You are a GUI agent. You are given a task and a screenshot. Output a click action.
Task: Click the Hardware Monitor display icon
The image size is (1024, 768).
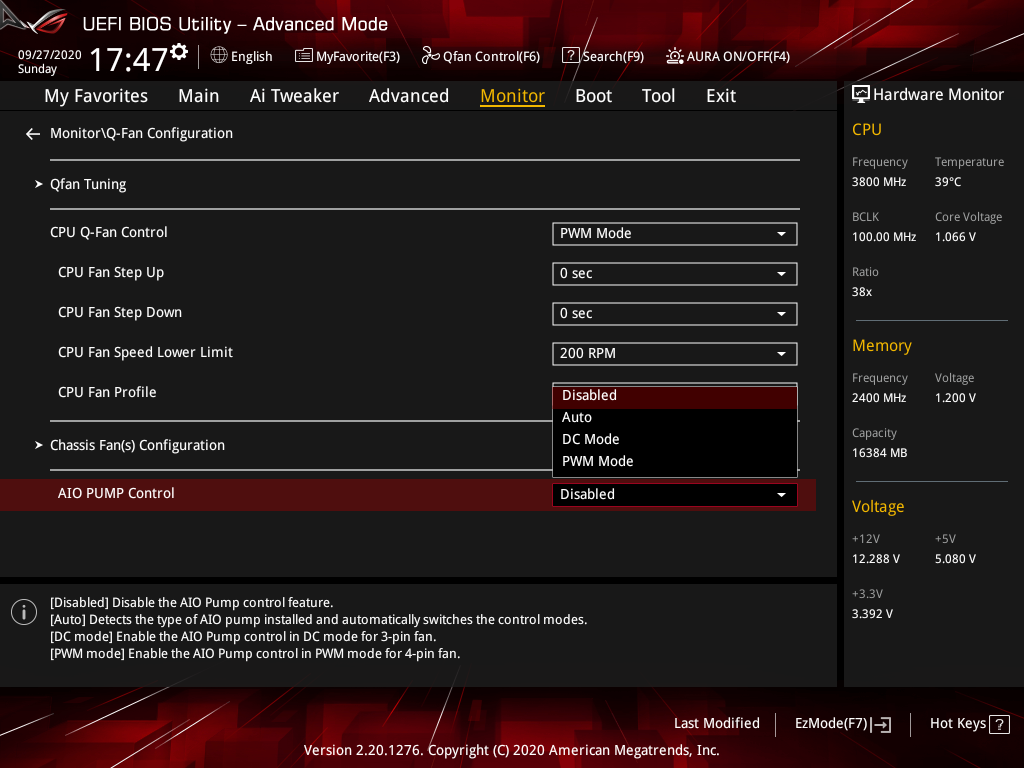pyautogui.click(x=861, y=95)
